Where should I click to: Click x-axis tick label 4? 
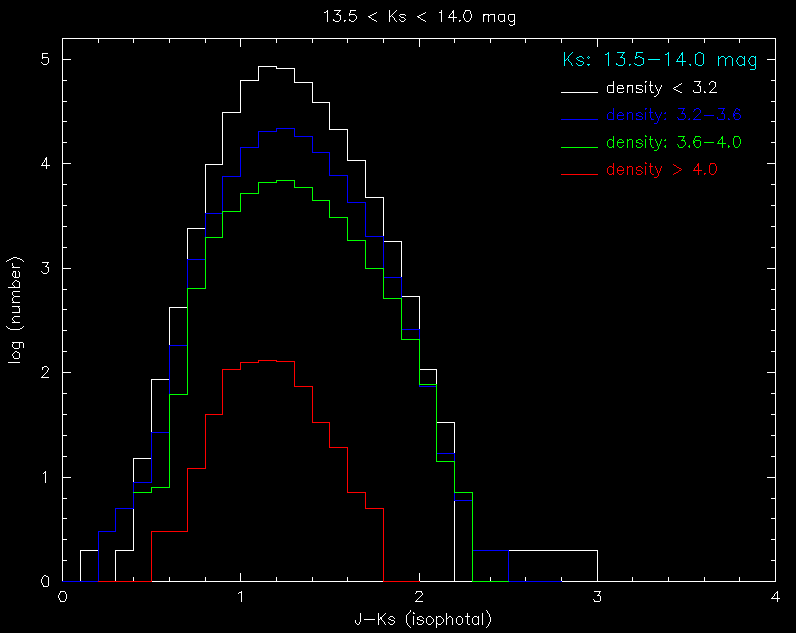775,597
